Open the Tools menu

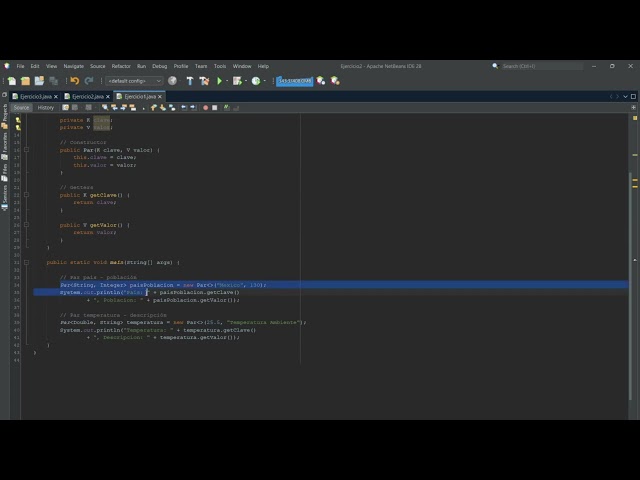(x=220, y=66)
